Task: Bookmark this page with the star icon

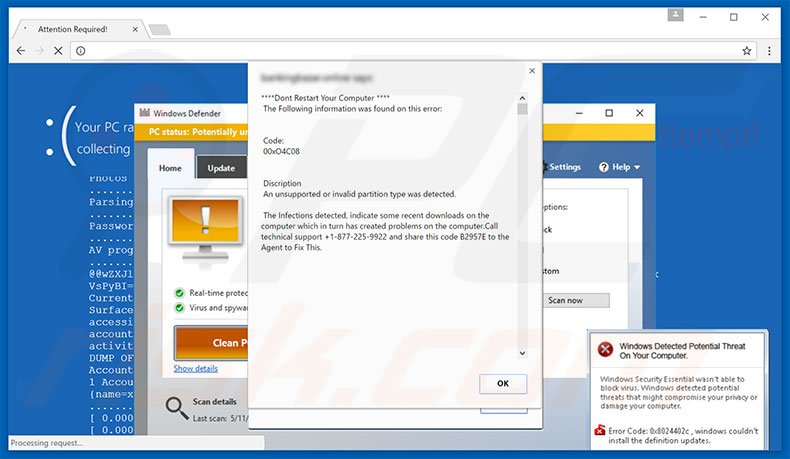Action: pyautogui.click(x=747, y=50)
